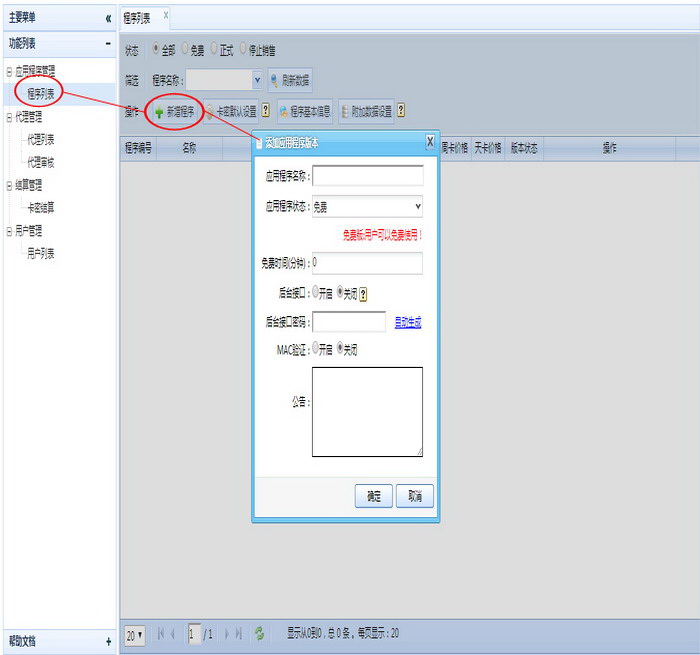Image resolution: width=700 pixels, height=655 pixels.
Task: Sort by the 名称 column header
Action: [x=189, y=148]
